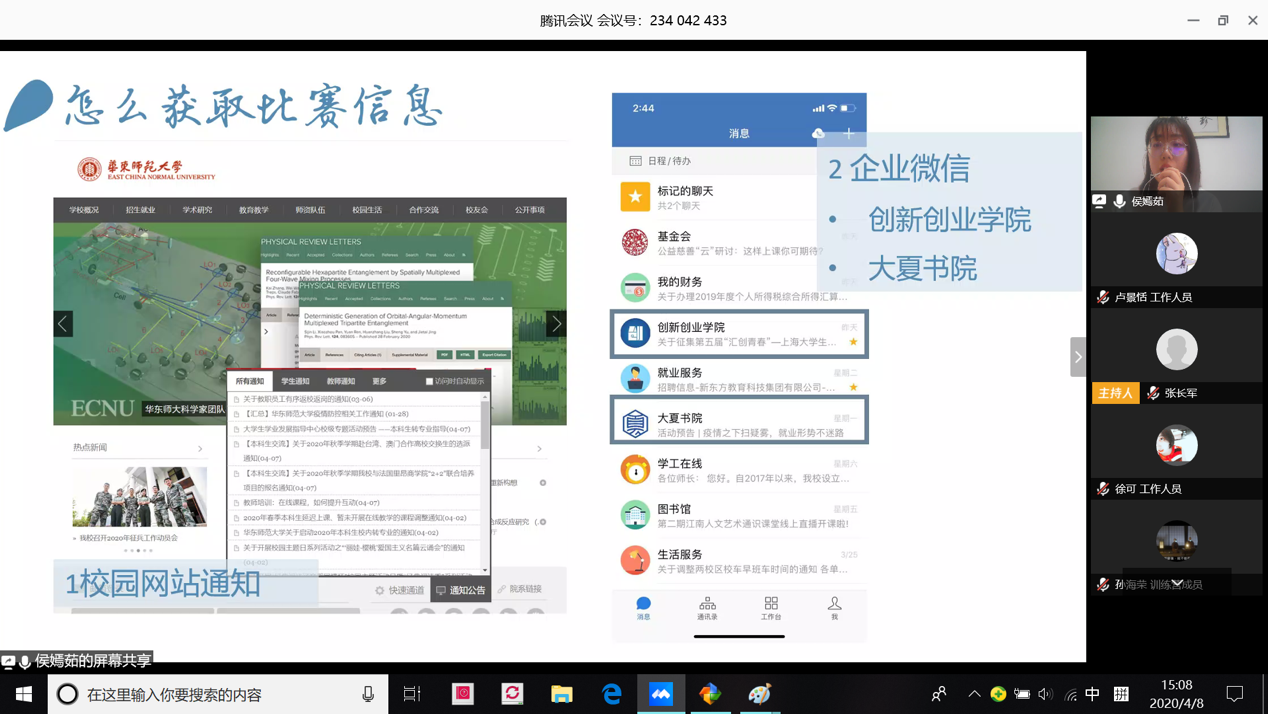Image resolution: width=1268 pixels, height=714 pixels.
Task: Open the colorful pinwheel app on the taskbar
Action: [710, 693]
